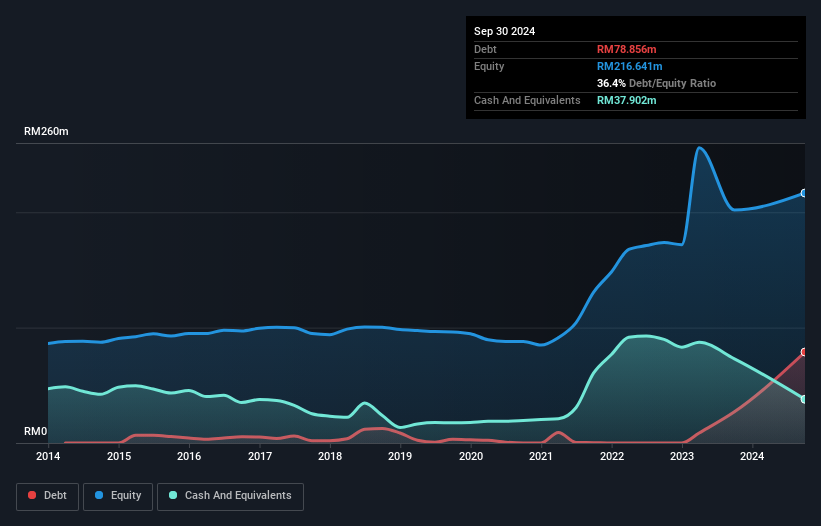Click Cash And Equivalents label in tooltip

527,100
